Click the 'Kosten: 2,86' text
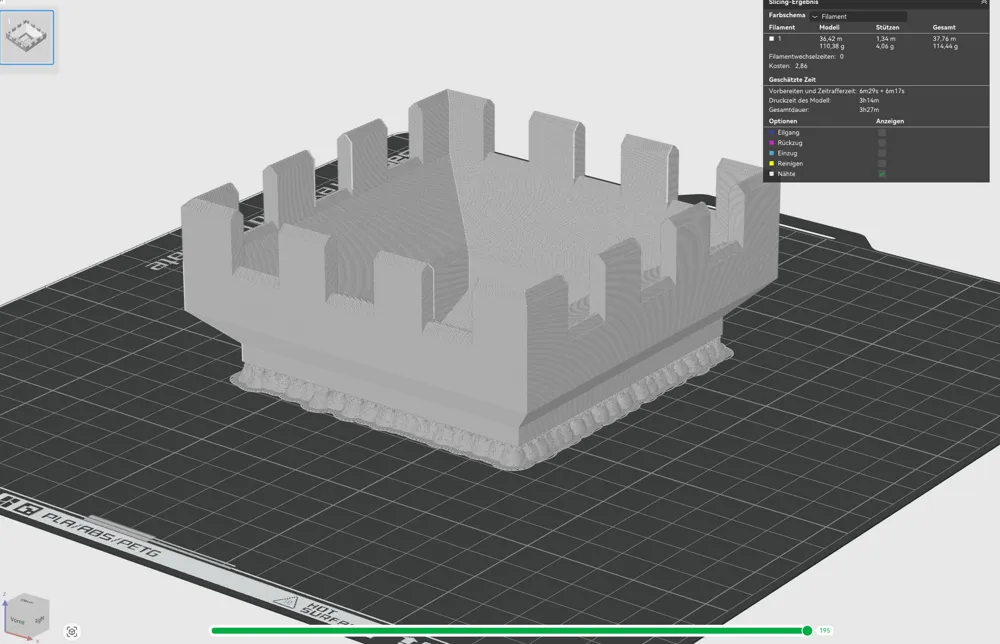Viewport: 1000px width, 644px height. click(788, 66)
